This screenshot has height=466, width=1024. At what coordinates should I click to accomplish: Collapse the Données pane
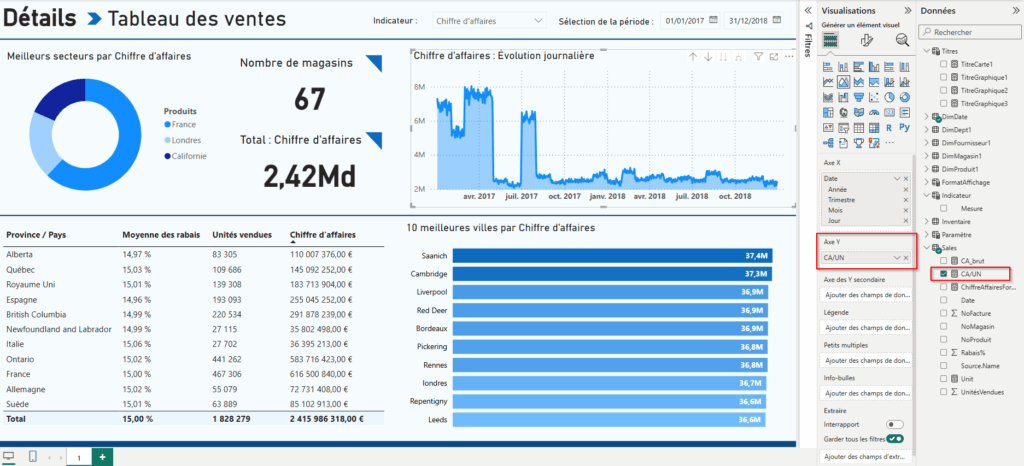point(1014,10)
